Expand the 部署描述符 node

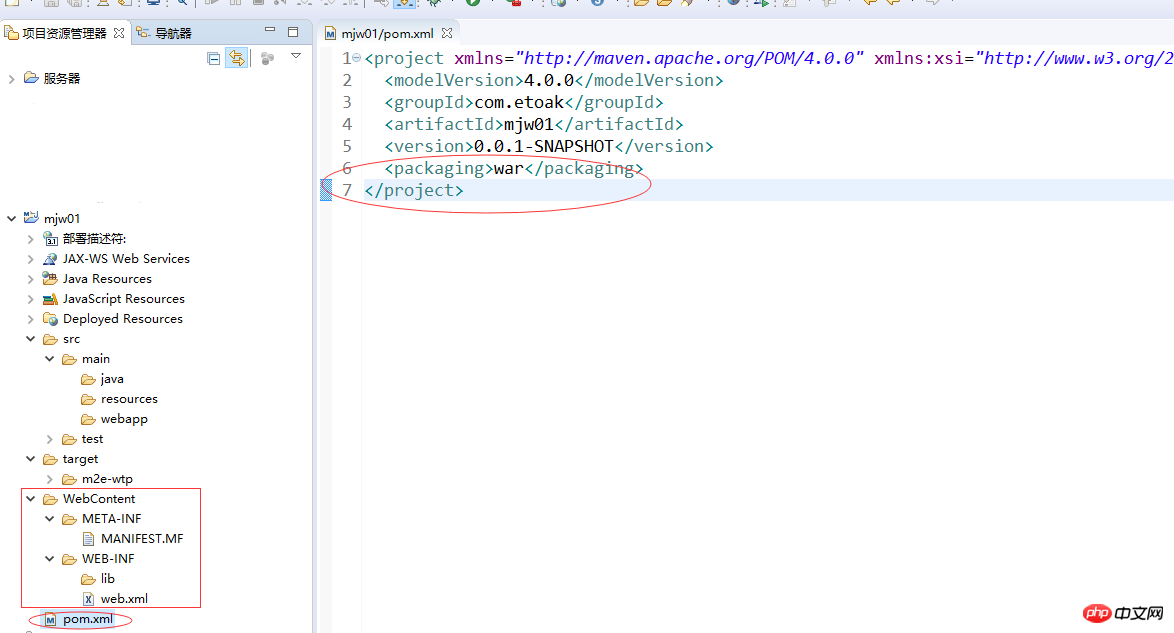[31, 239]
